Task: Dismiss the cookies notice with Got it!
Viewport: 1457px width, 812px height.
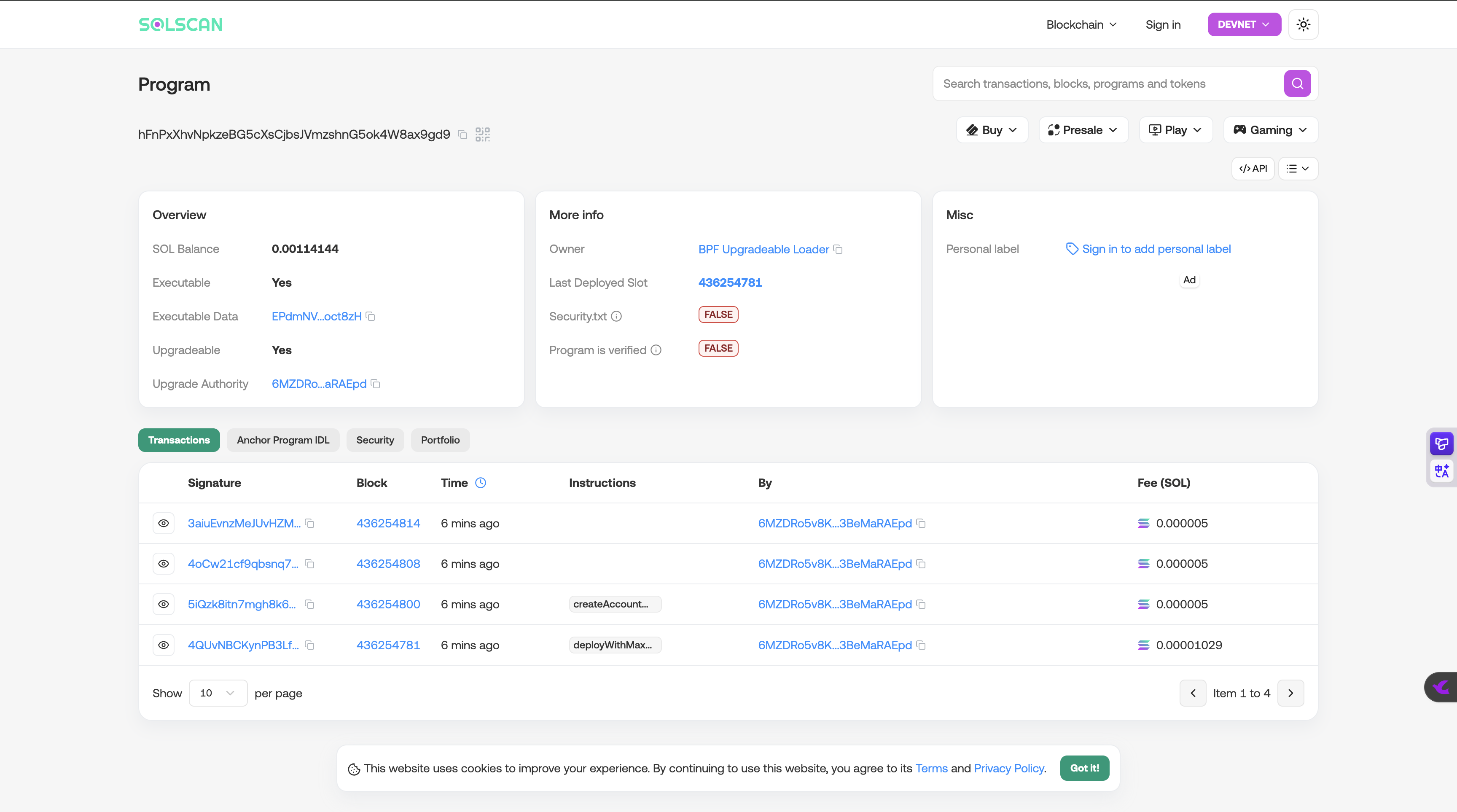Action: 1084,768
